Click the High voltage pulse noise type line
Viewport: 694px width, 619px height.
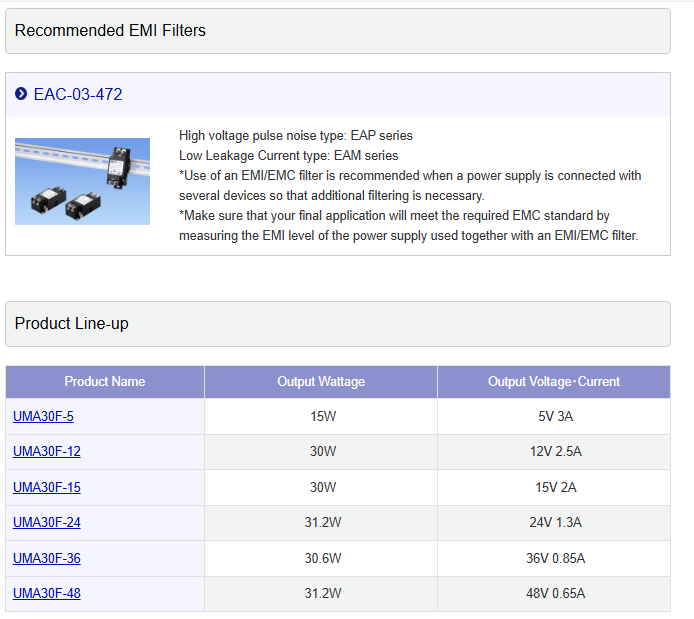pyautogui.click(x=295, y=135)
